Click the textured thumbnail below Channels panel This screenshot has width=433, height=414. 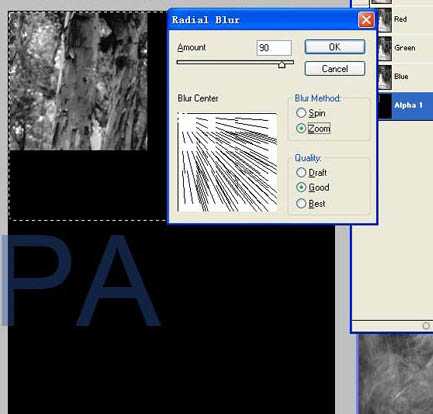point(396,374)
